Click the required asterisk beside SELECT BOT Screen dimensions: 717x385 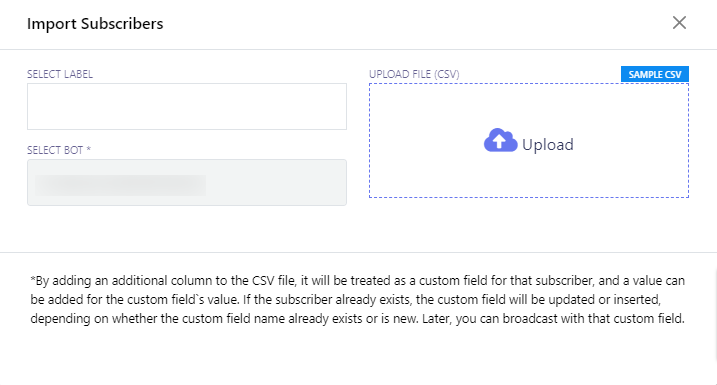(88, 149)
